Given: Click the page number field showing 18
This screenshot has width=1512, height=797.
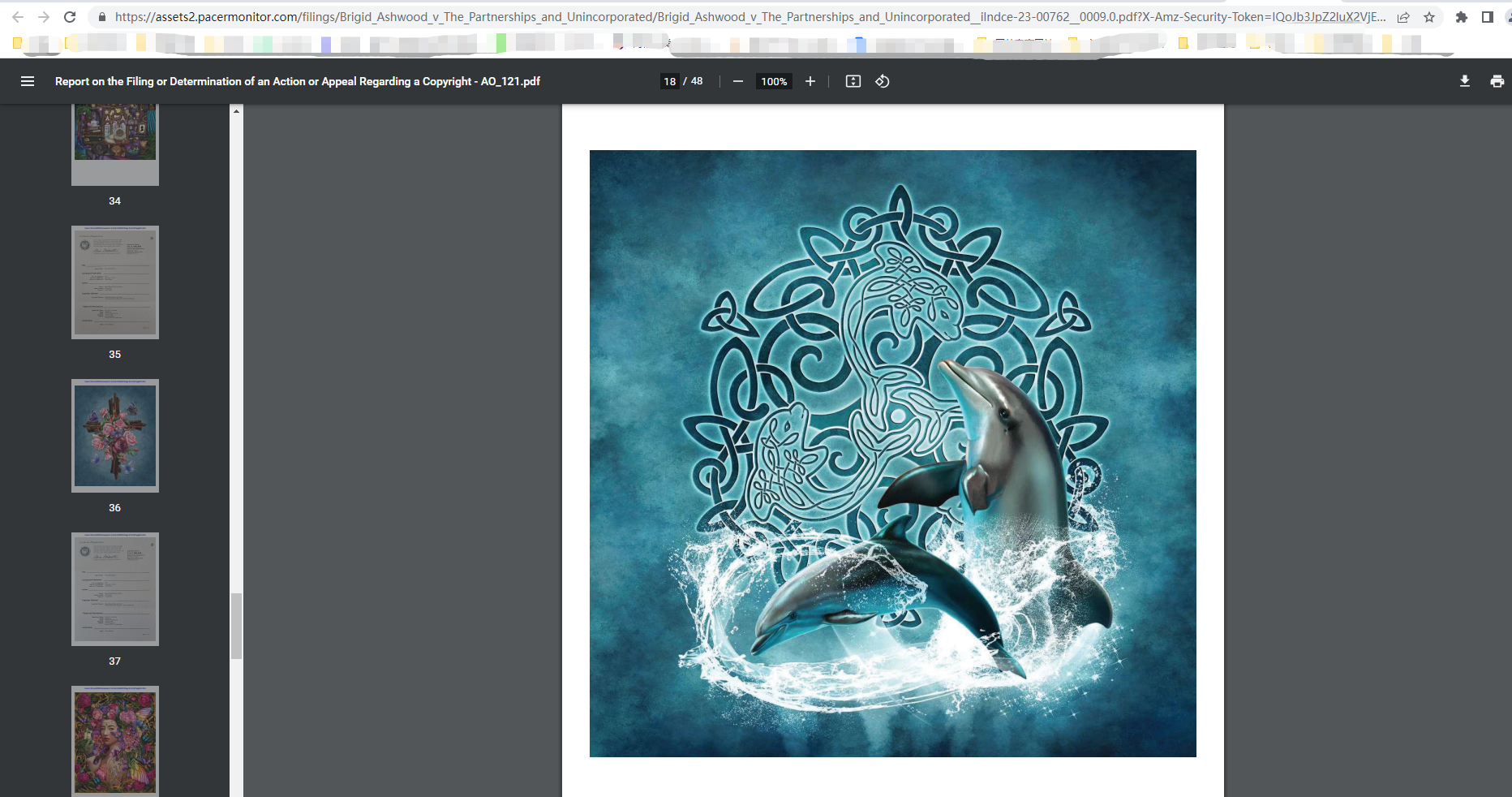Looking at the screenshot, I should pyautogui.click(x=670, y=81).
